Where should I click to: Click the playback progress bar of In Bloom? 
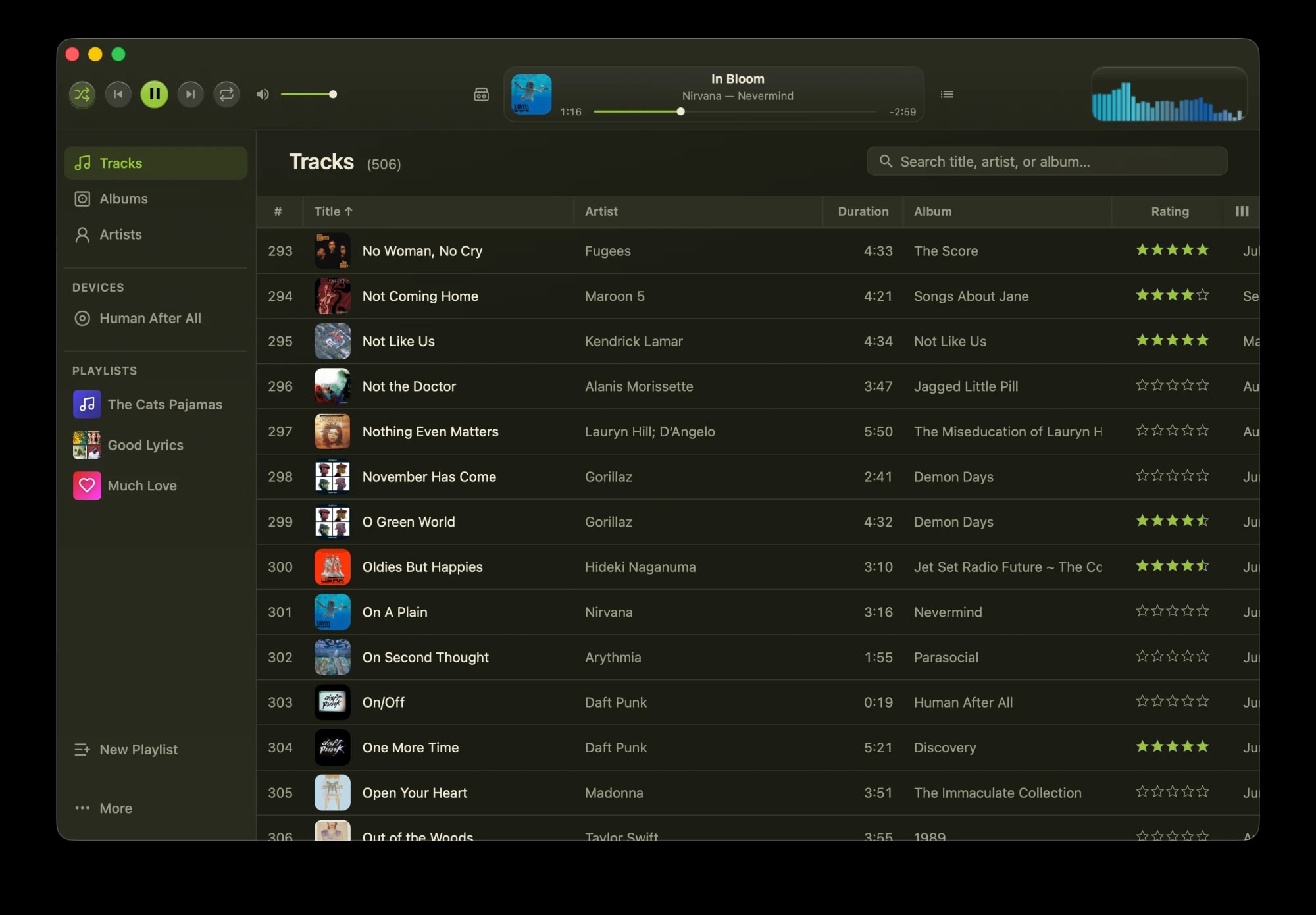[735, 111]
